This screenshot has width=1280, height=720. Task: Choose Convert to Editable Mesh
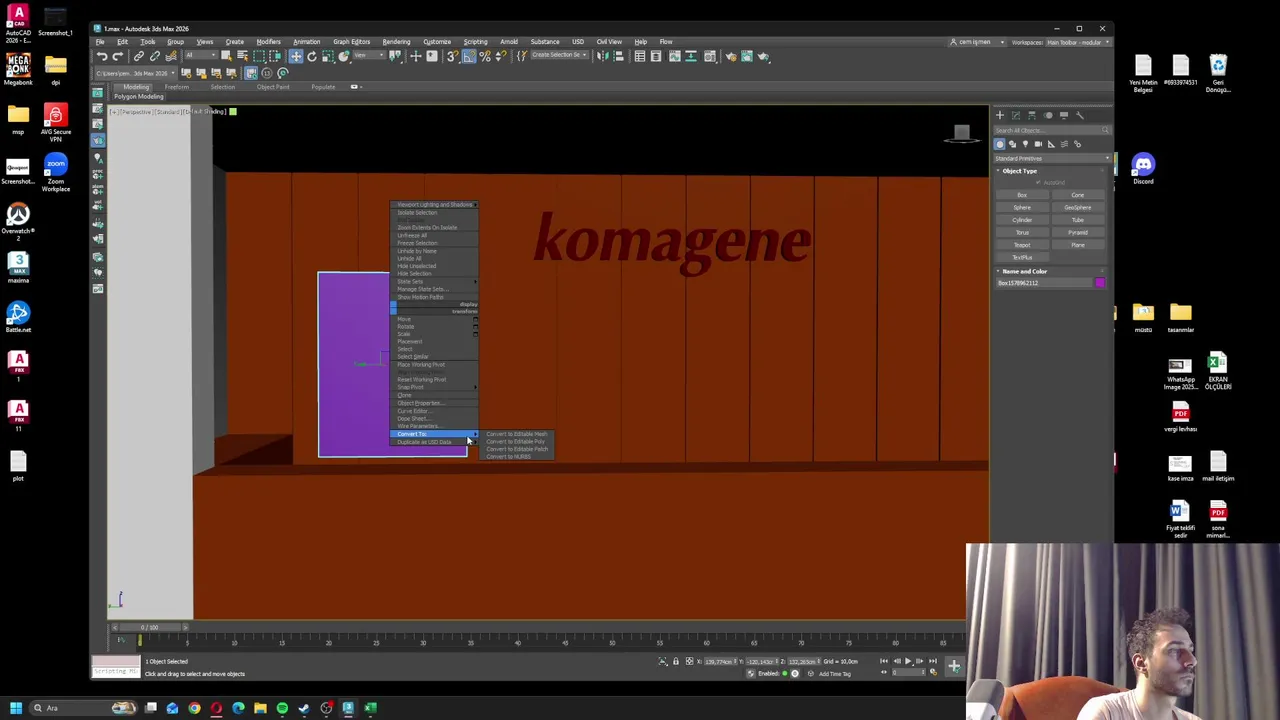click(517, 434)
